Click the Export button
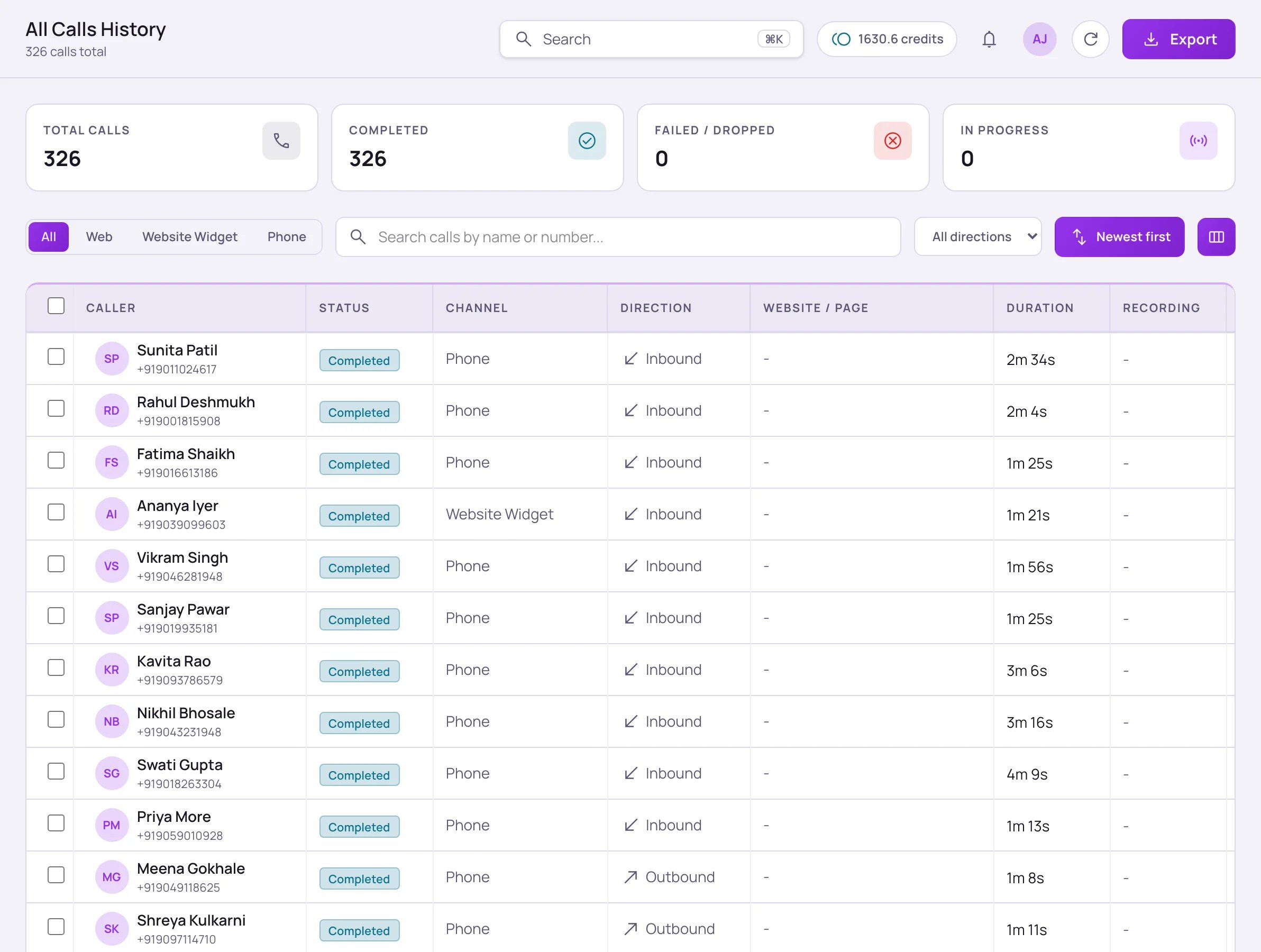Screen dimensions: 1261x952 pos(1178,39)
